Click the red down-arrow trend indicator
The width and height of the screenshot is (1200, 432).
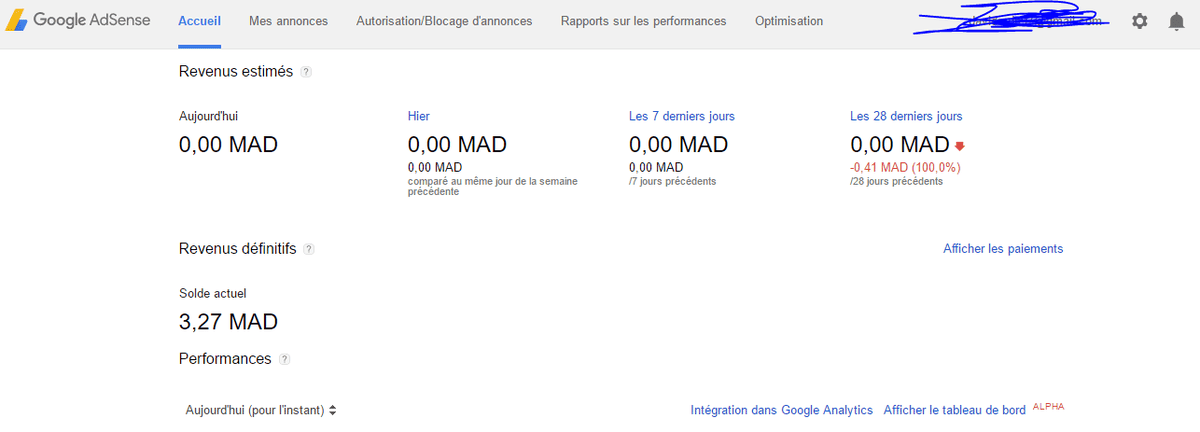(x=960, y=145)
